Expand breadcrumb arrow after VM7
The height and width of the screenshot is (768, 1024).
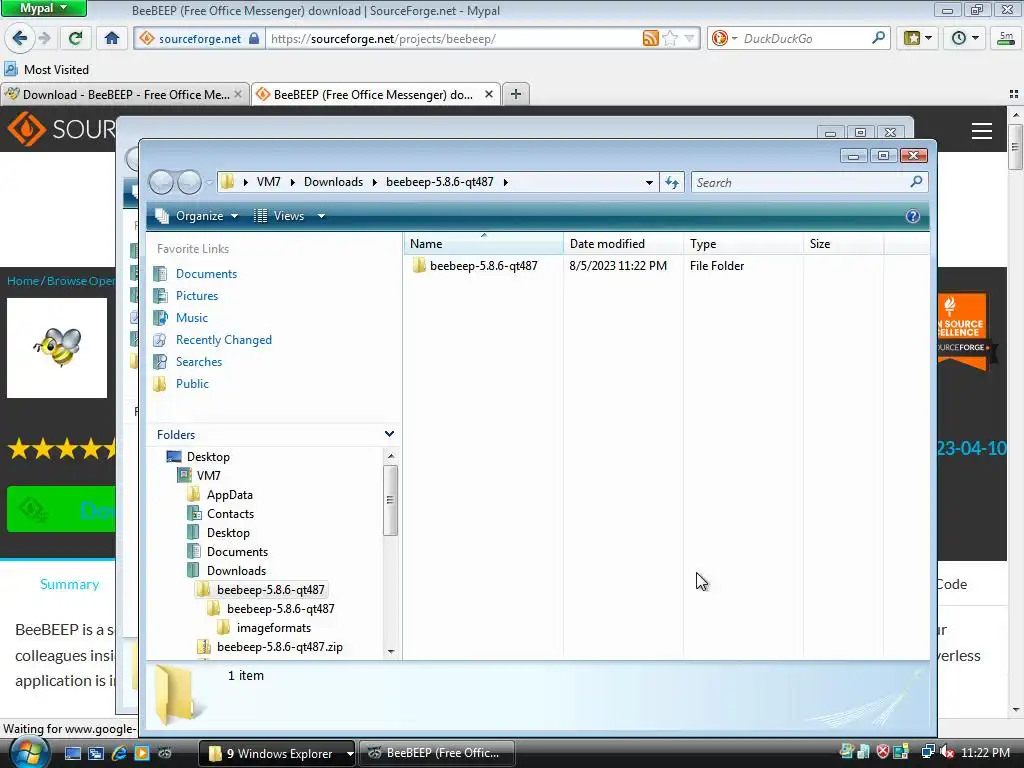[292, 182]
